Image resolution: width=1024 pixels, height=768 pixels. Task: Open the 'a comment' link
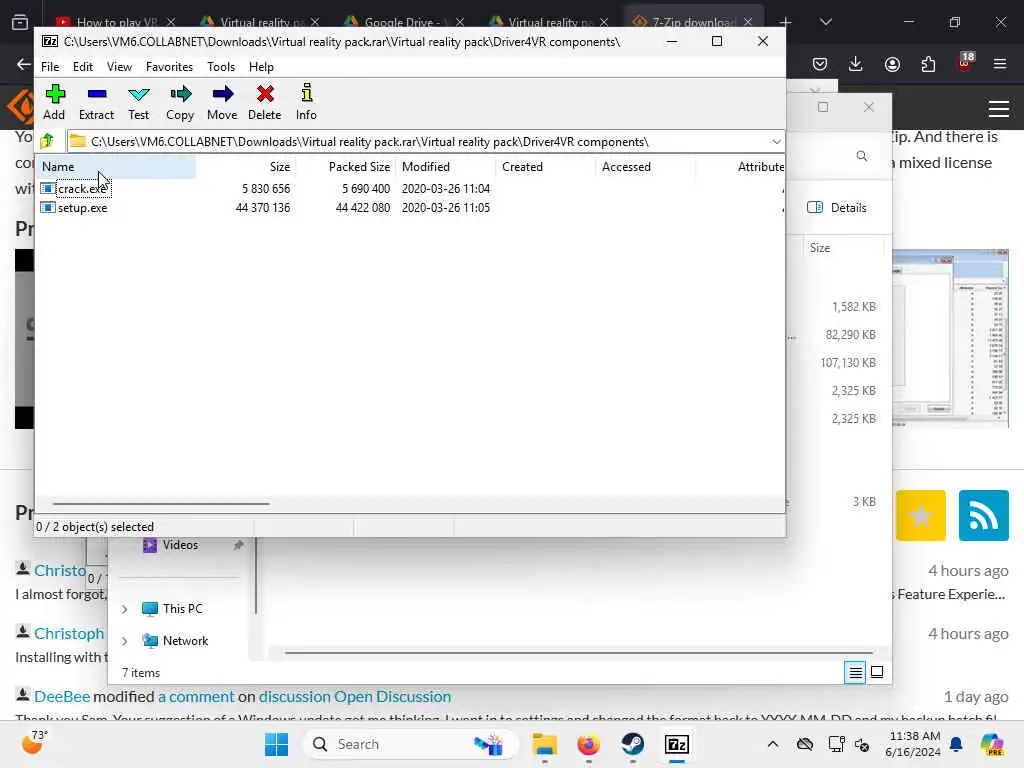coord(196,696)
